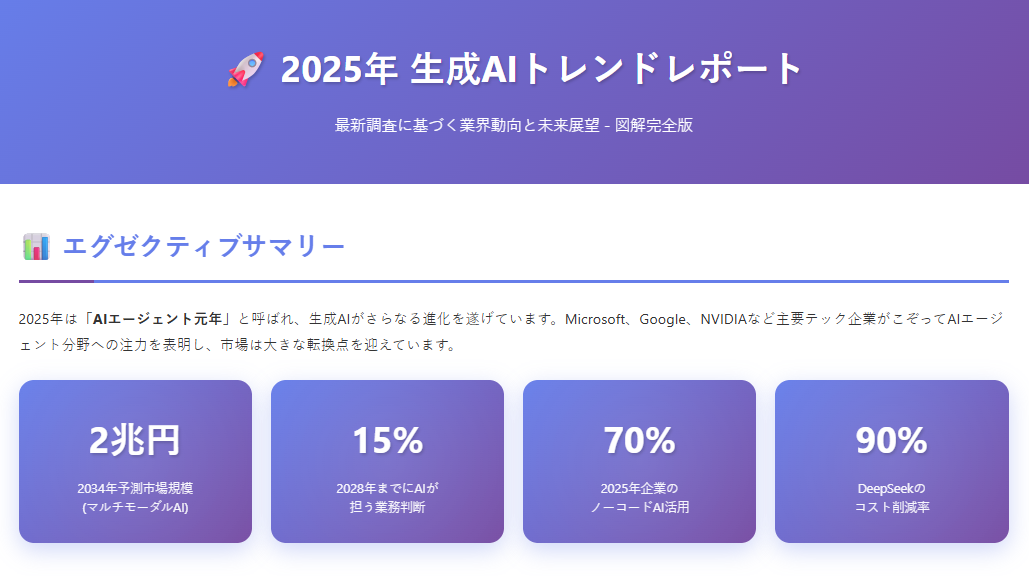Click the rocket emoji in the title

pyautogui.click(x=244, y=70)
